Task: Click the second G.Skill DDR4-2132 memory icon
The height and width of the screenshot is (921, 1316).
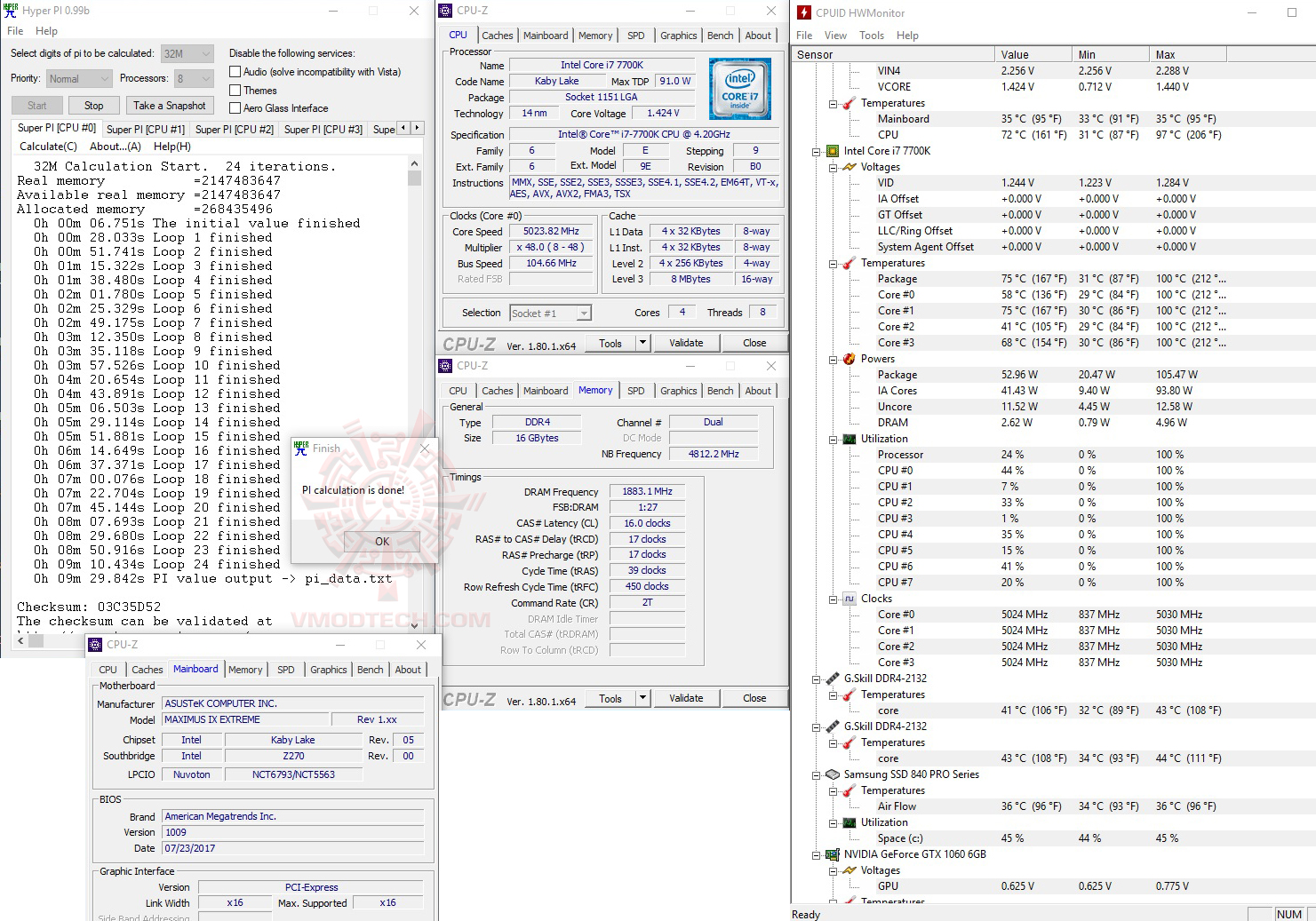Action: coord(833,726)
